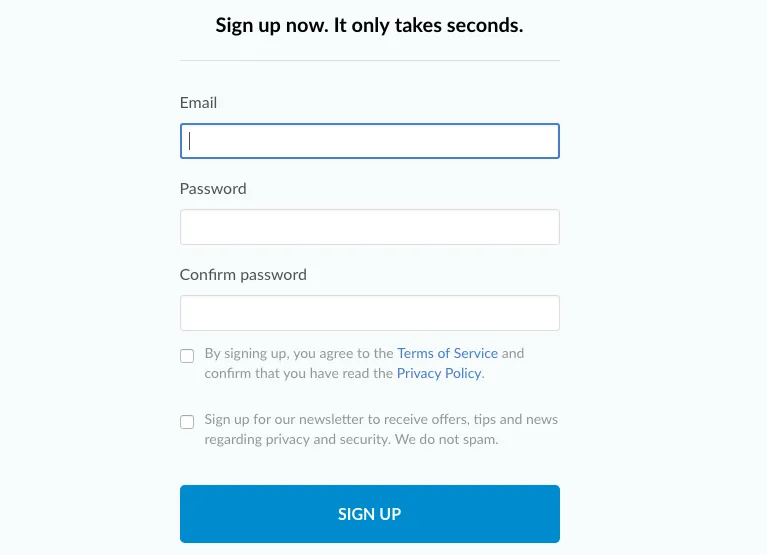Click the Email field label

coord(198,103)
